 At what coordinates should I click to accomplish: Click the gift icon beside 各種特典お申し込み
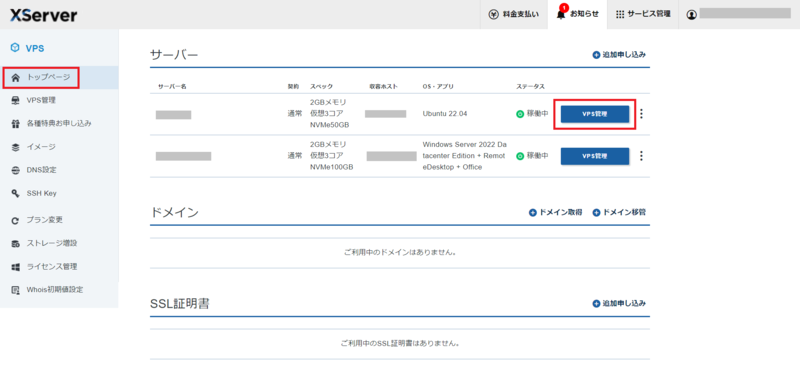15,124
